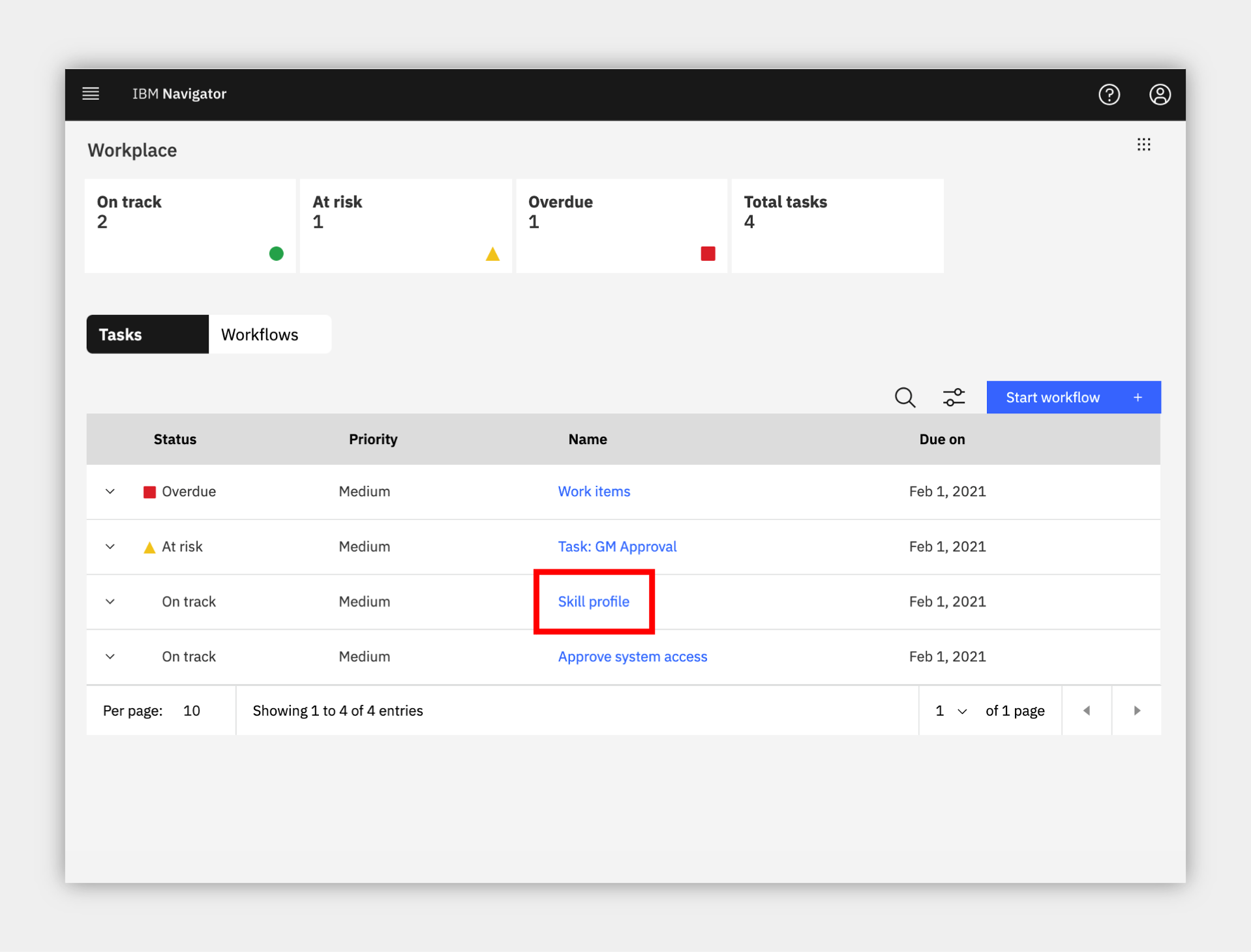Viewport: 1251px width, 952px height.
Task: Click Medium priority in GM Approval row
Action: tap(364, 546)
